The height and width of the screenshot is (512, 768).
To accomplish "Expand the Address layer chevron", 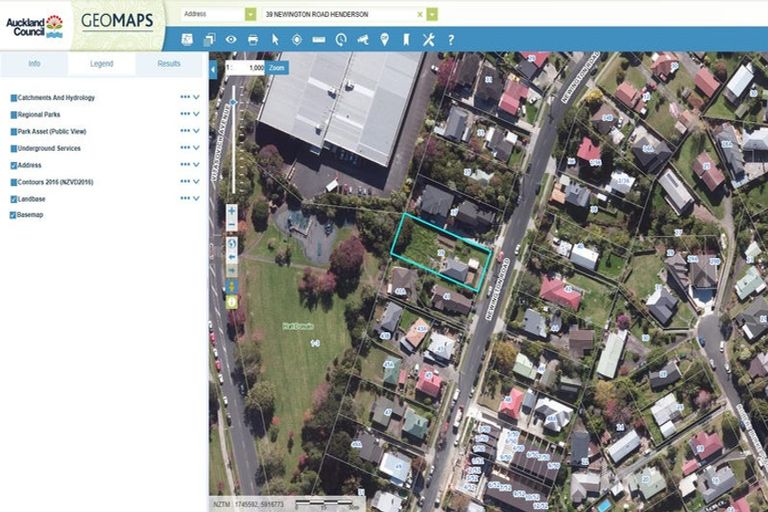I will [x=196, y=165].
